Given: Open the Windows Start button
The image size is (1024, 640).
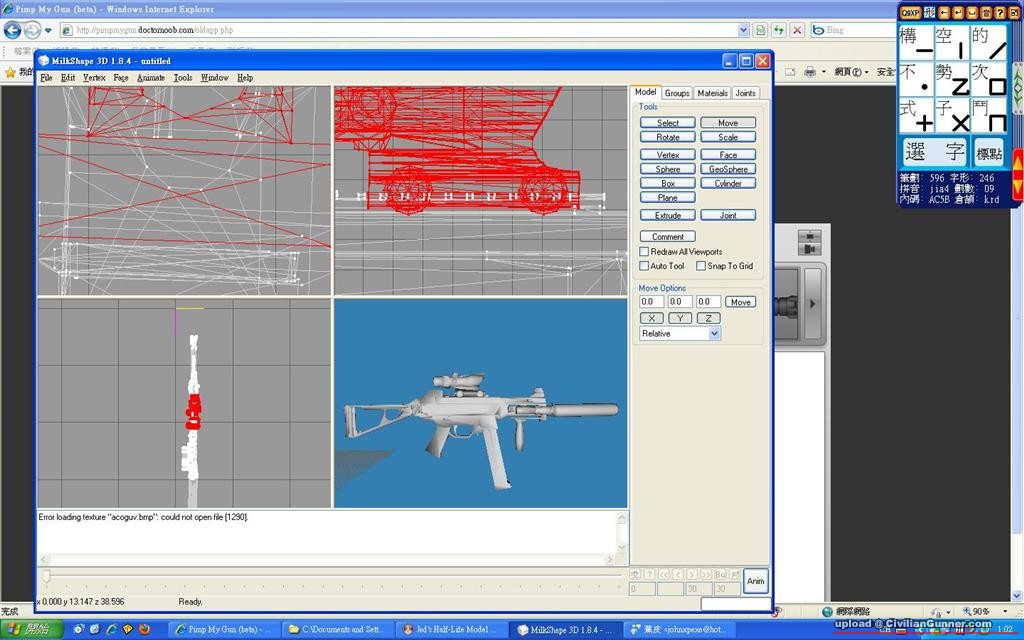Looking at the screenshot, I should [30, 629].
